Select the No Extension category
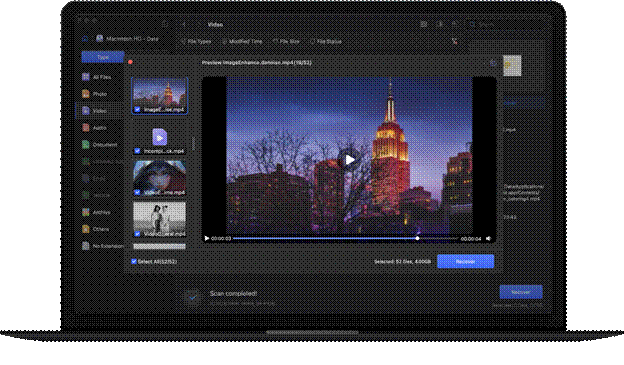624x365 pixels. (x=103, y=246)
